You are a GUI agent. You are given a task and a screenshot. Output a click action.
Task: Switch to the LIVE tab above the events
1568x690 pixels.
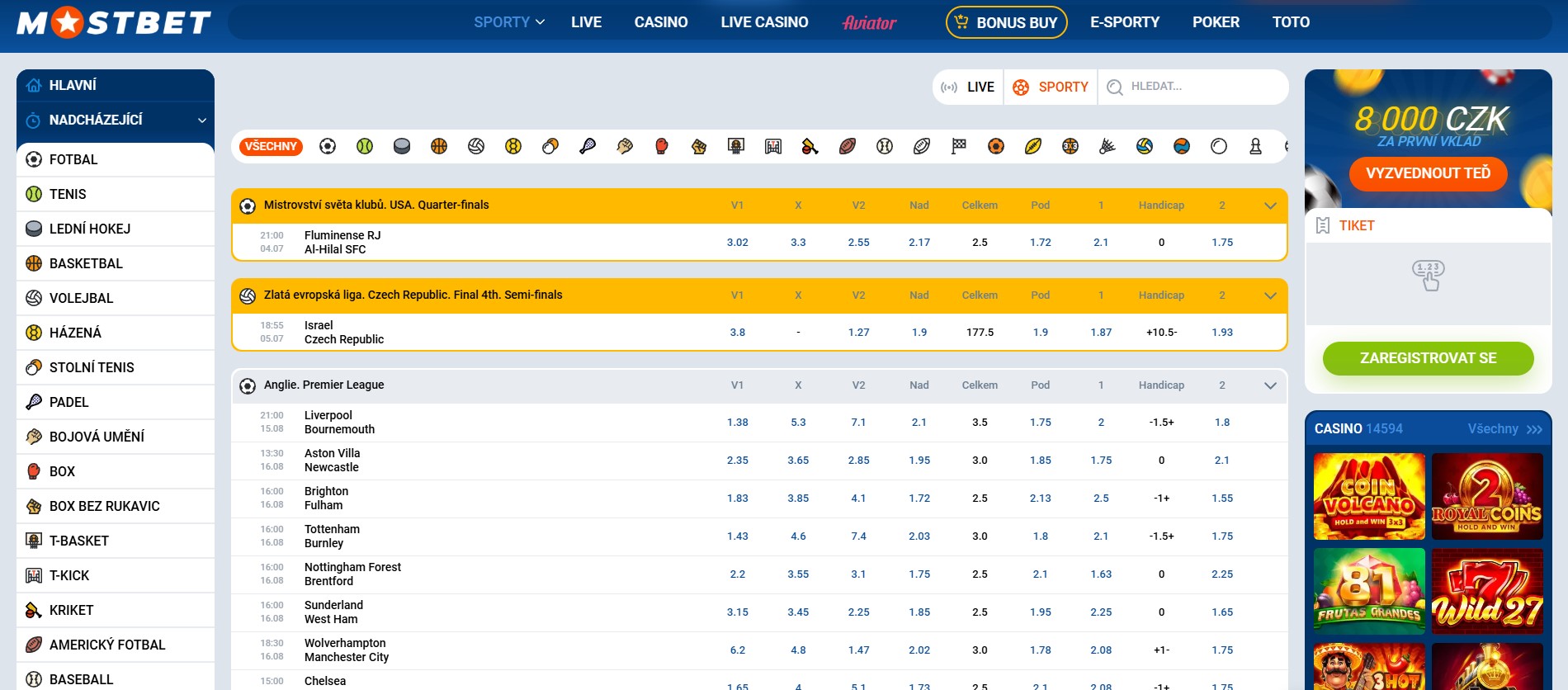coord(968,87)
